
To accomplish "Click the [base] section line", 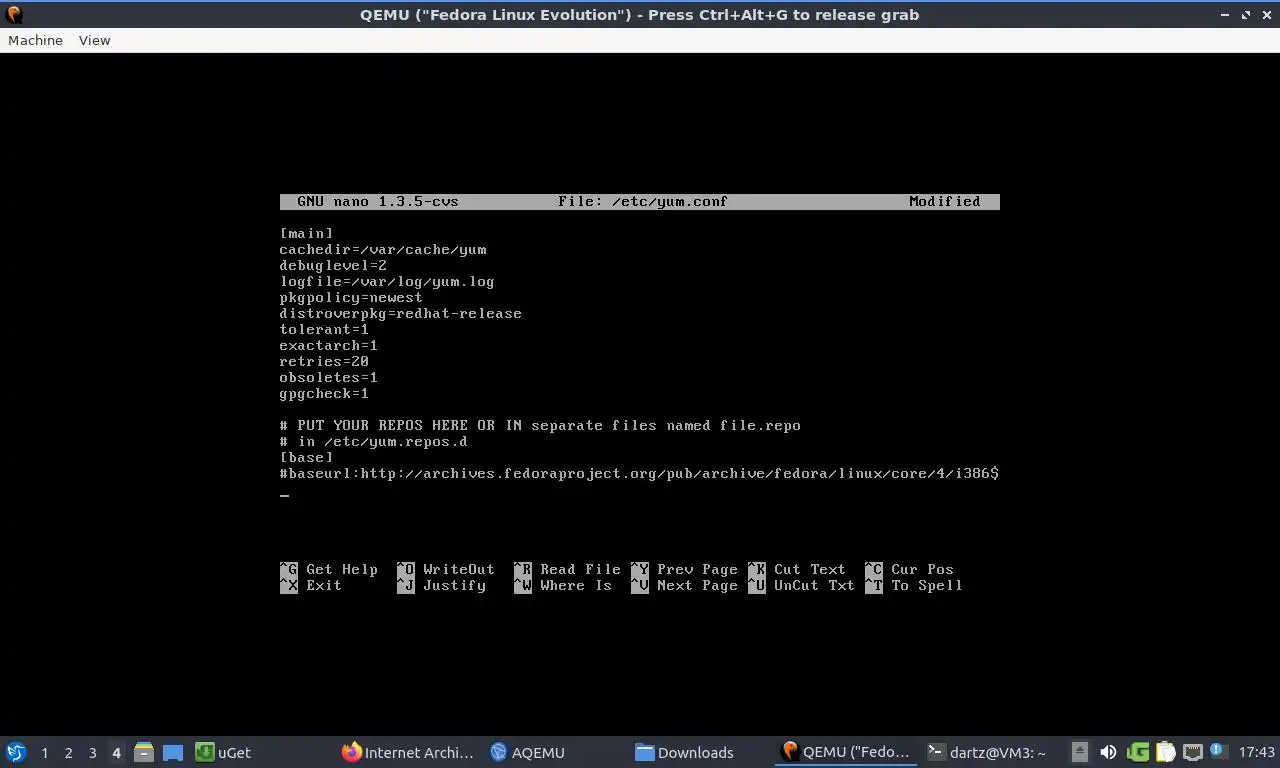I will [306, 457].
